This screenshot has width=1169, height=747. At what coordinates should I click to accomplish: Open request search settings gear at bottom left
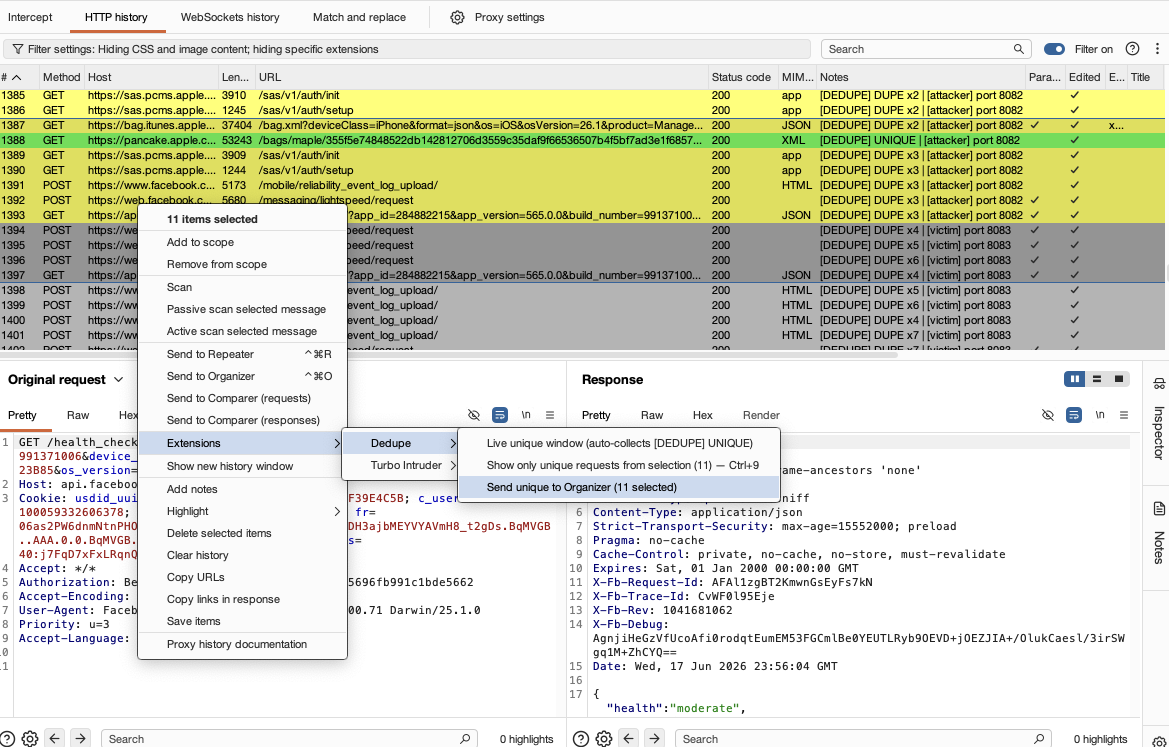pos(30,739)
